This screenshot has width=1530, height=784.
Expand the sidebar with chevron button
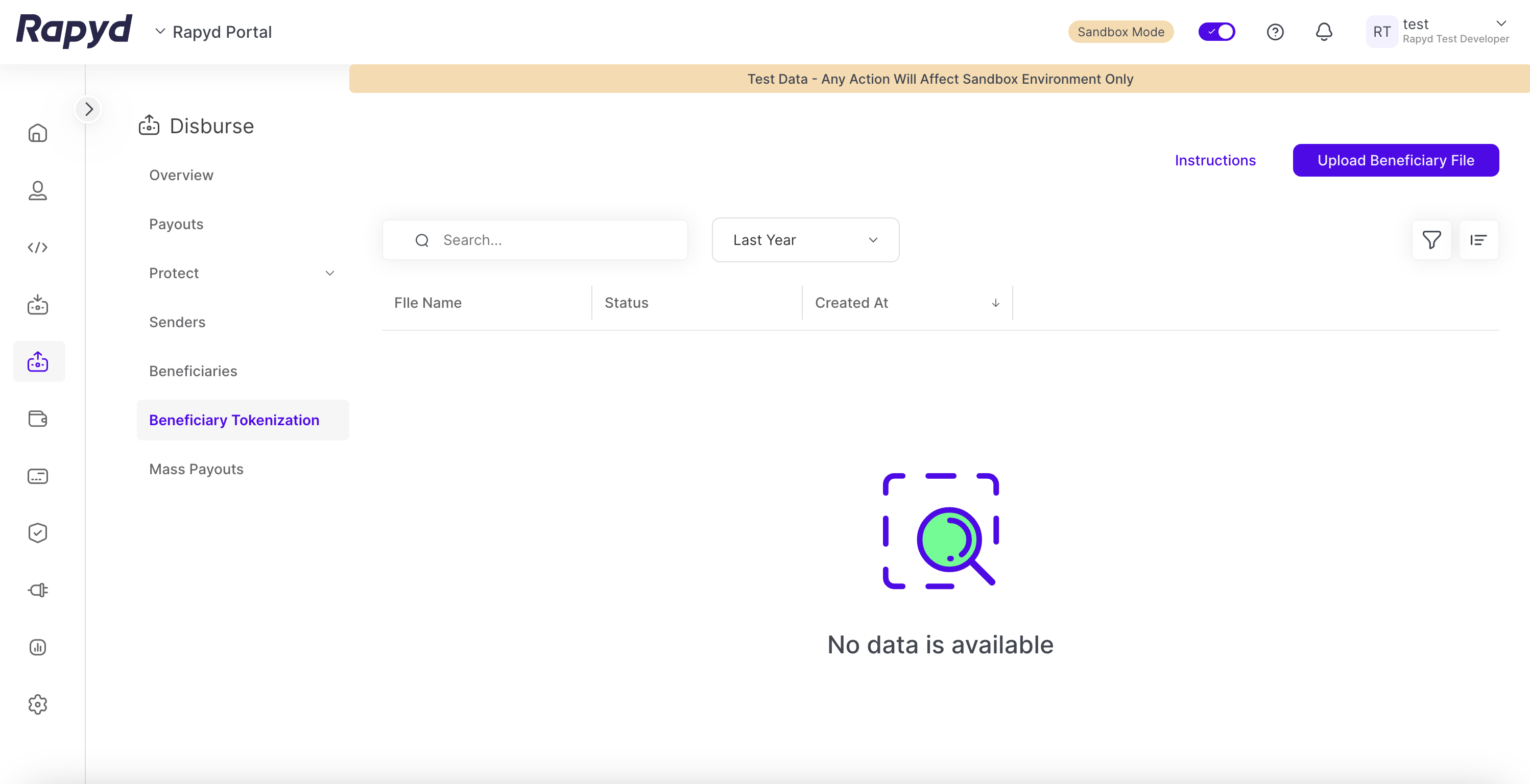88,109
